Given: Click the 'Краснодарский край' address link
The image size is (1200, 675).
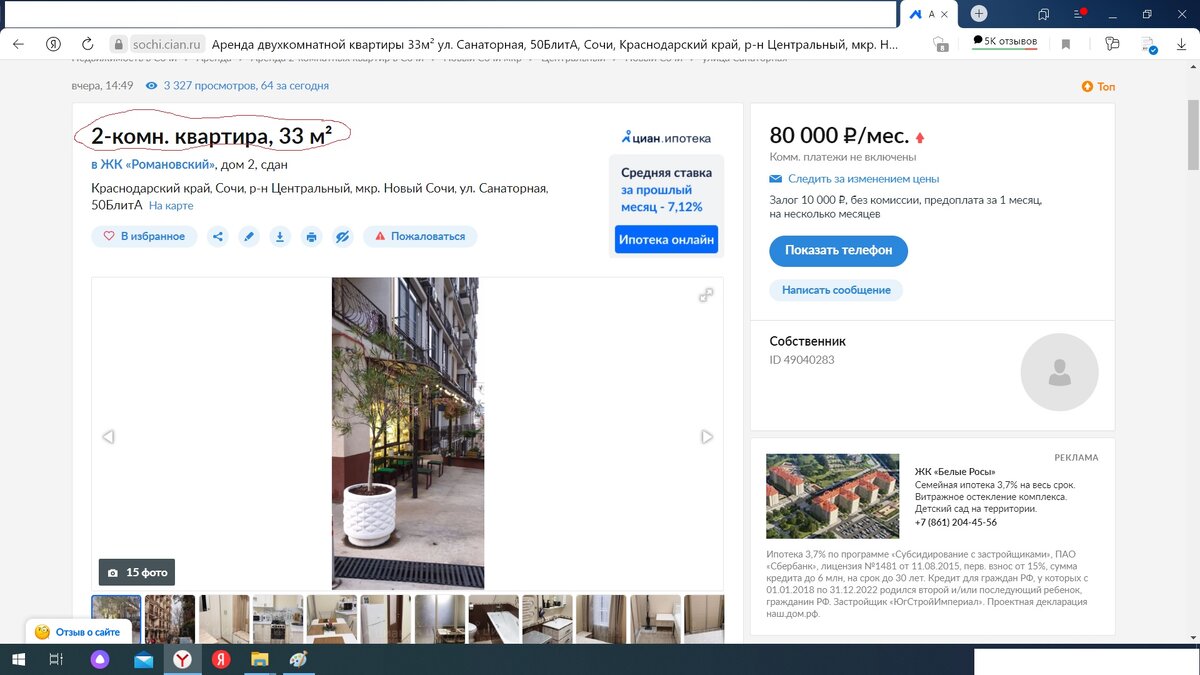Looking at the screenshot, I should [150, 188].
